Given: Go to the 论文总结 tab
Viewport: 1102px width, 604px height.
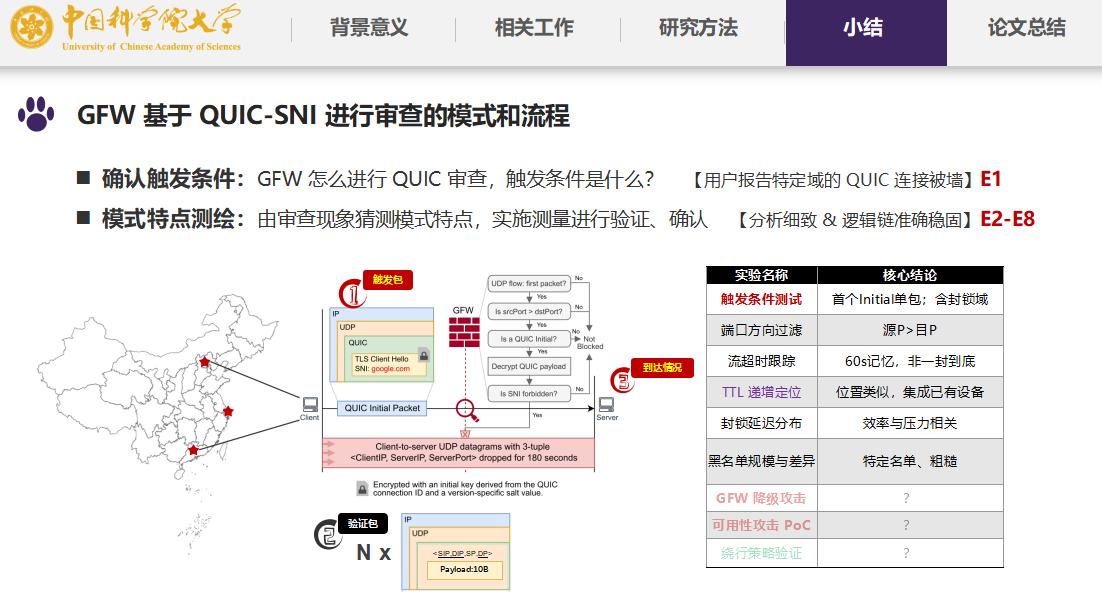Looking at the screenshot, I should click(x=1026, y=28).
